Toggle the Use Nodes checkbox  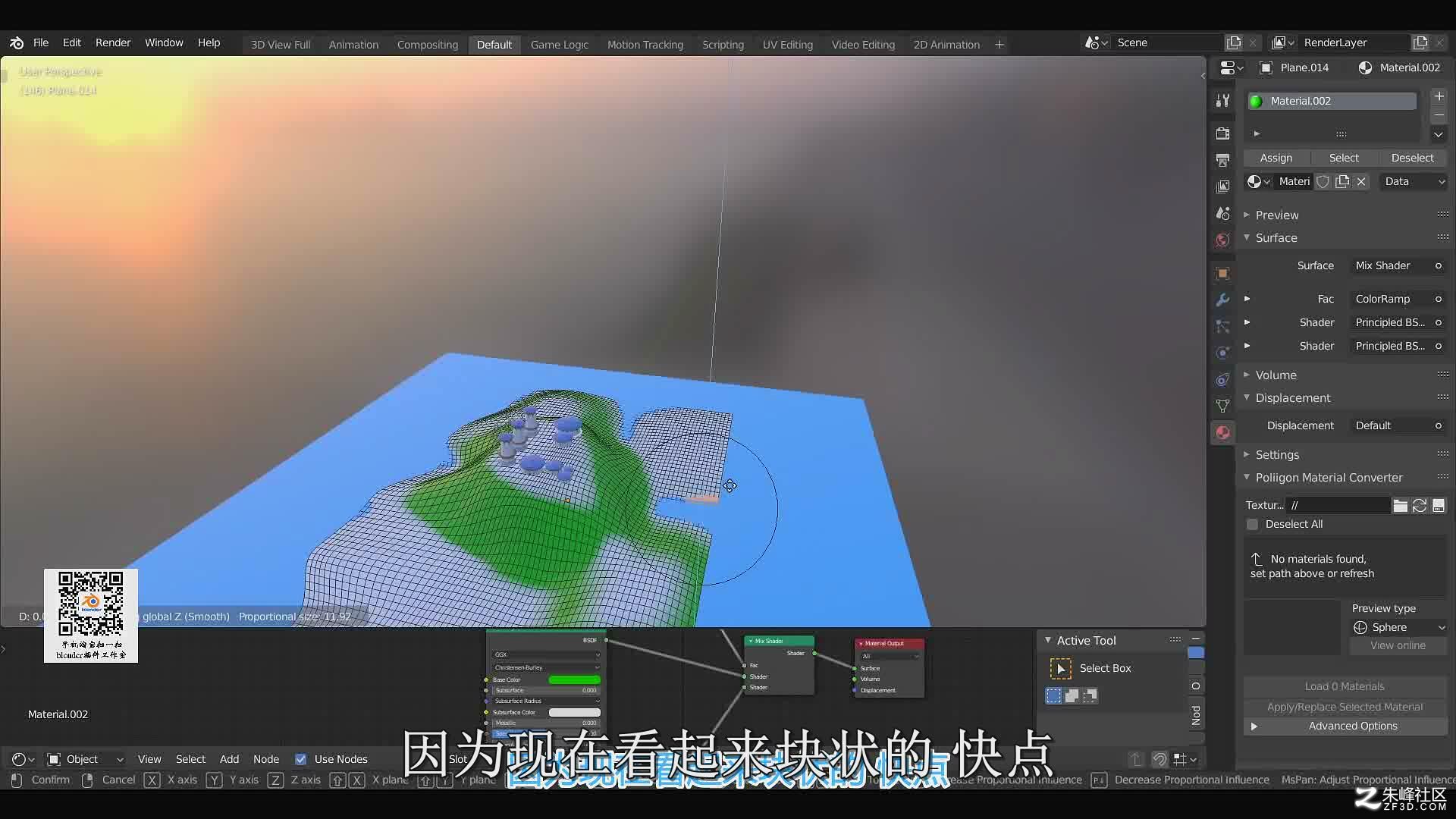[x=301, y=759]
